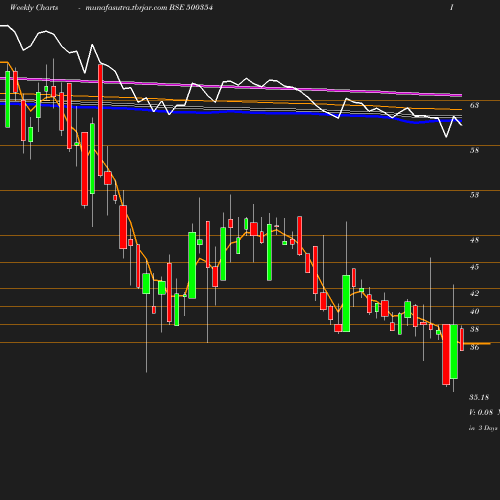
Task: Click the "Weekly Charts" title text
Action: click(34, 8)
